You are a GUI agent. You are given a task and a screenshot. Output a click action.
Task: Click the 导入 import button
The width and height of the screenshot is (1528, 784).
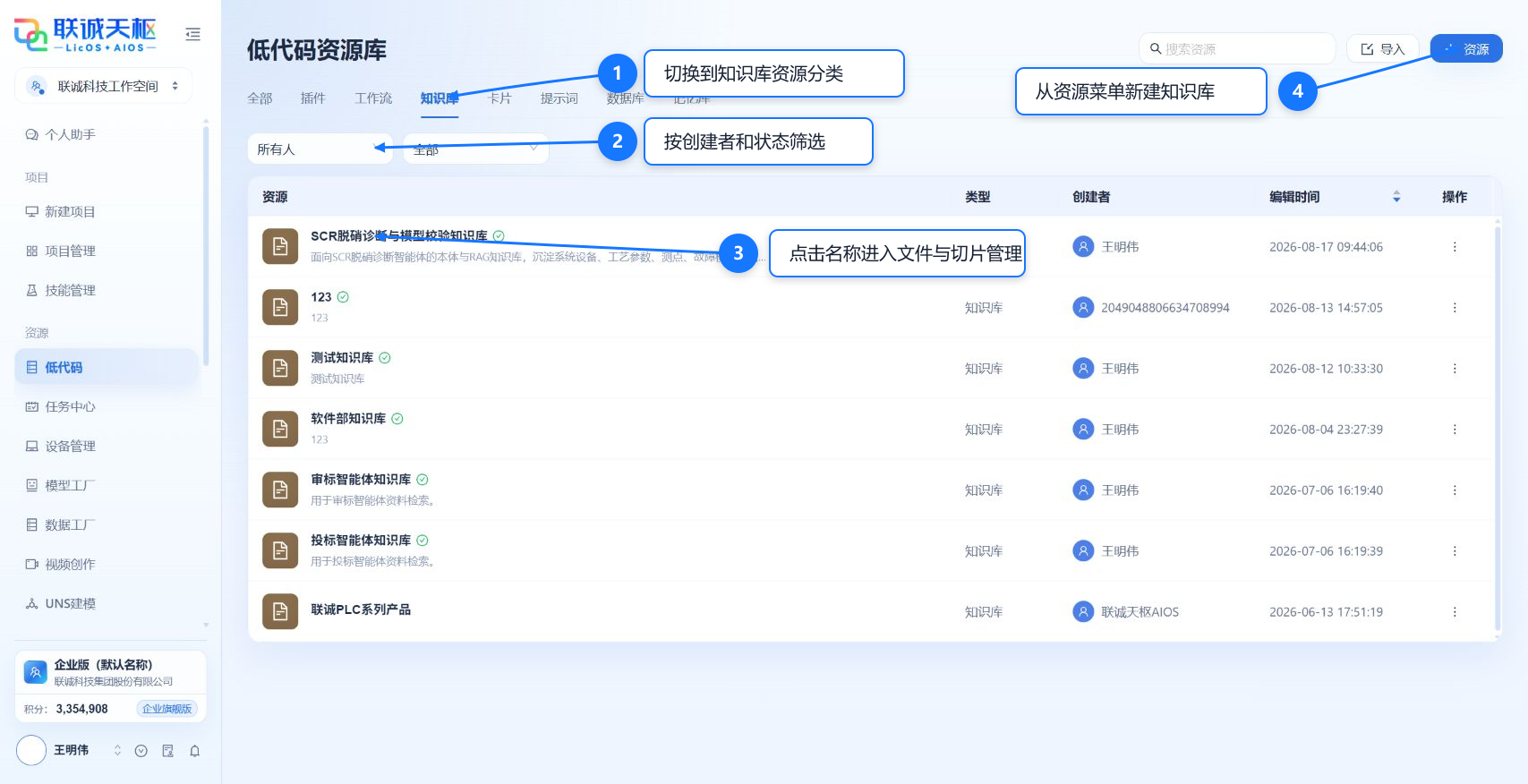point(1383,49)
